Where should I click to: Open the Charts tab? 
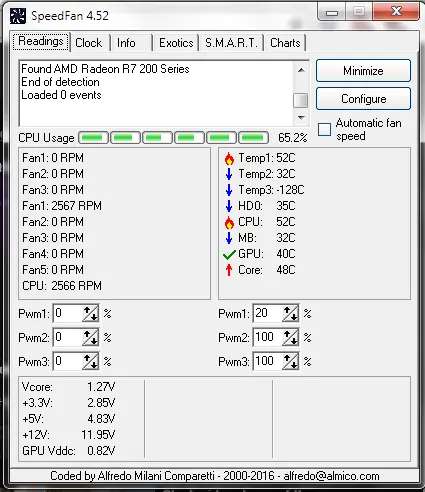285,43
